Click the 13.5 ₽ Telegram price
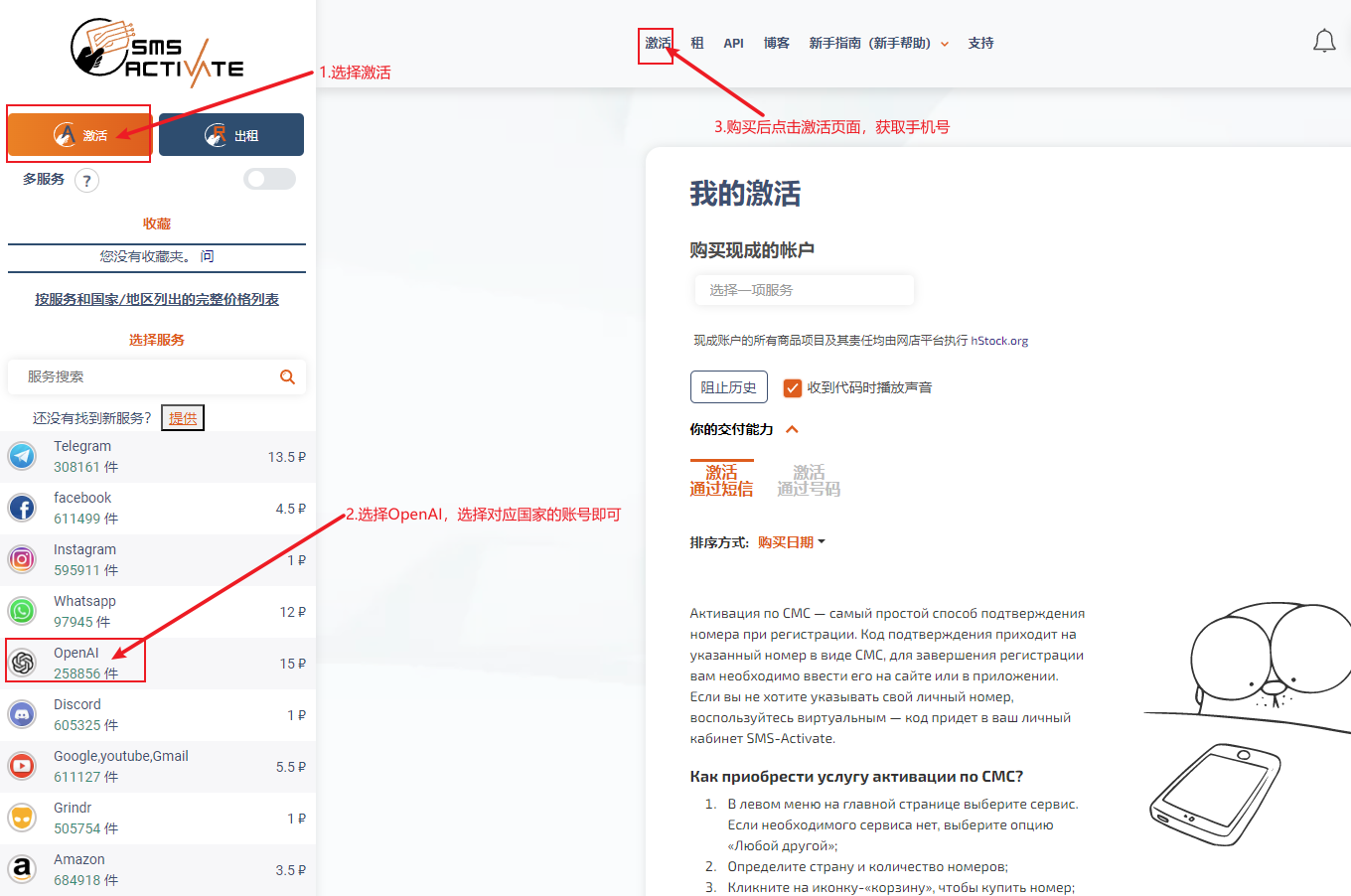Screen dimensions: 1351x896 (x=287, y=457)
